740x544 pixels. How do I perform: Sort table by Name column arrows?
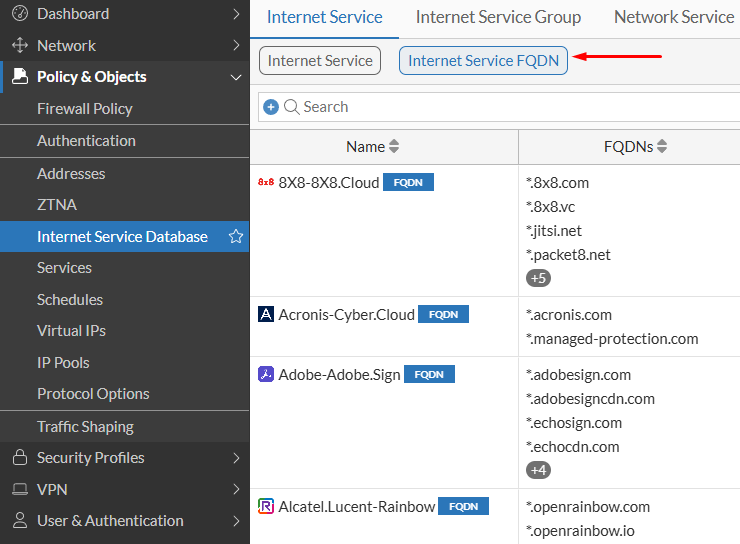click(394, 146)
